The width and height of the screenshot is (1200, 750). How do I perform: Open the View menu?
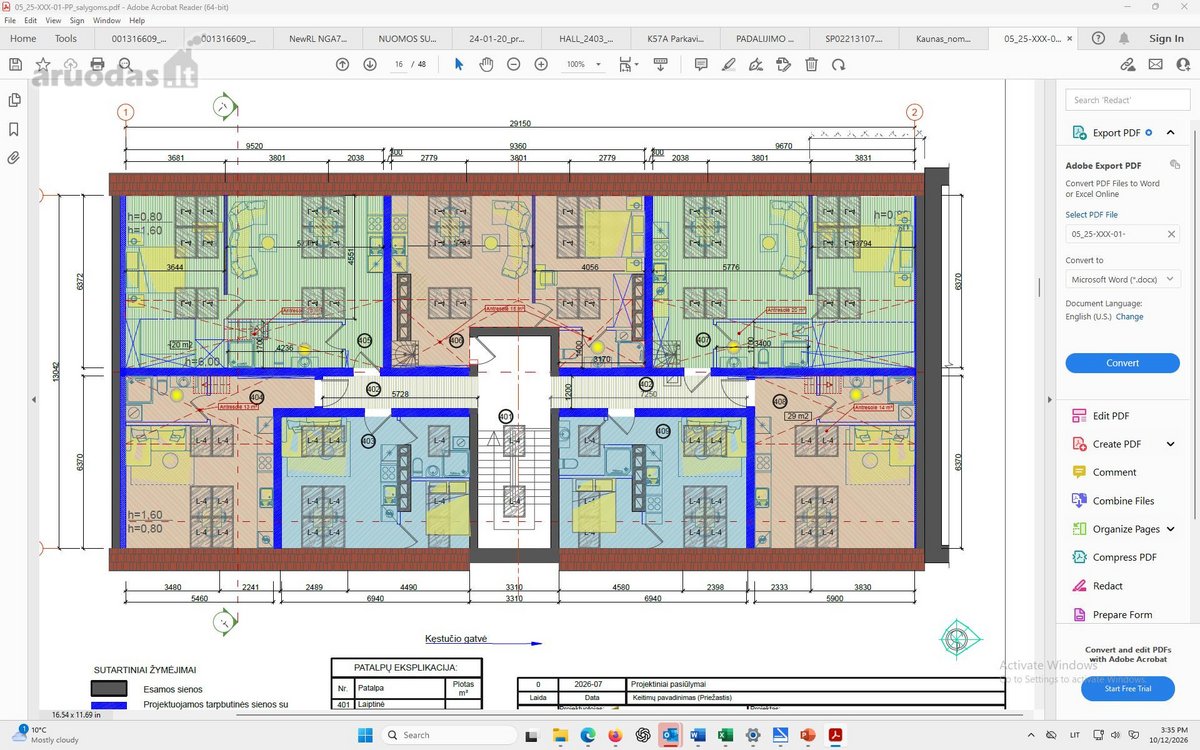[53, 20]
